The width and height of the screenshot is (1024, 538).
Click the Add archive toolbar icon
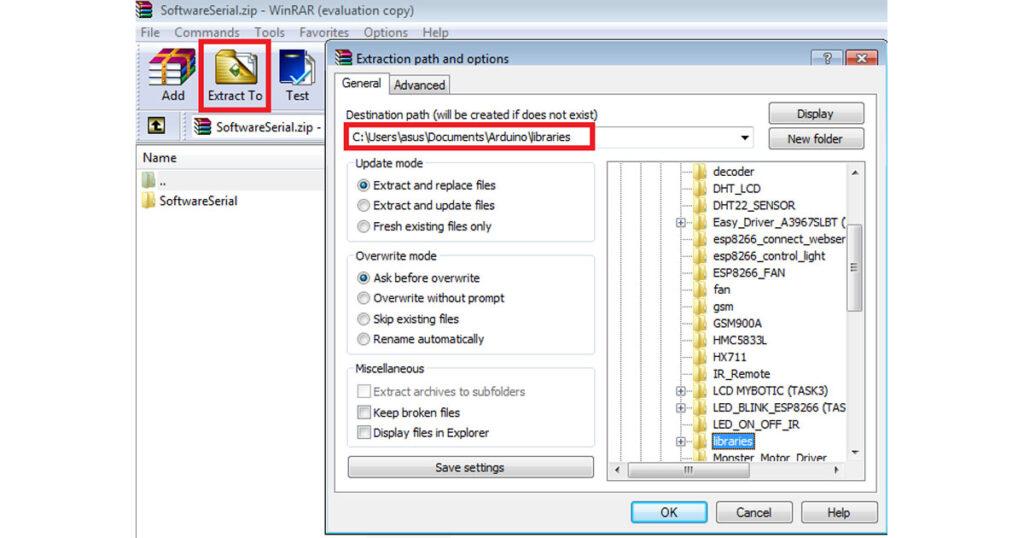point(172,75)
